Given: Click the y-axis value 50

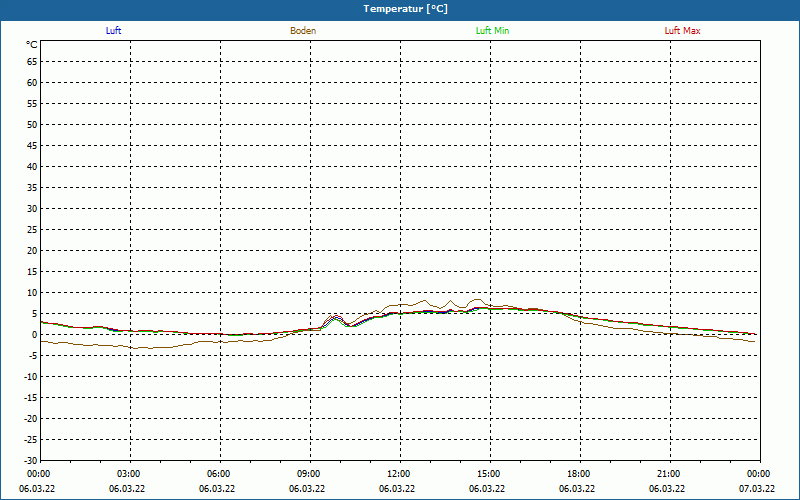Looking at the screenshot, I should [x=32, y=124].
